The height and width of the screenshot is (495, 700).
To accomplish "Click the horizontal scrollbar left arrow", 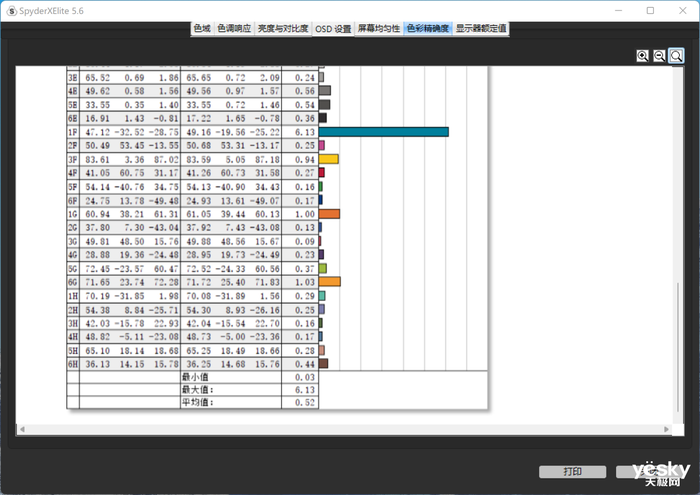I will point(22,429).
